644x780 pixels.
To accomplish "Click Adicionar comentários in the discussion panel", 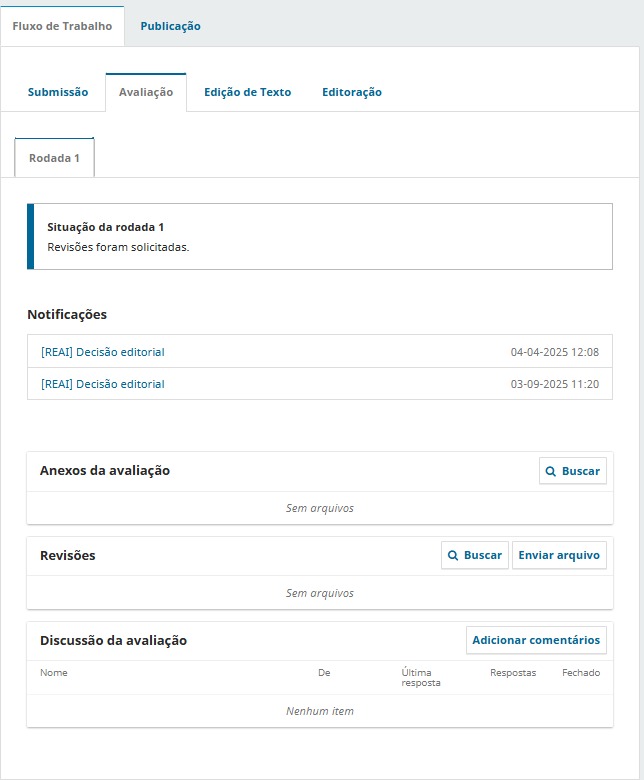I will pos(536,640).
